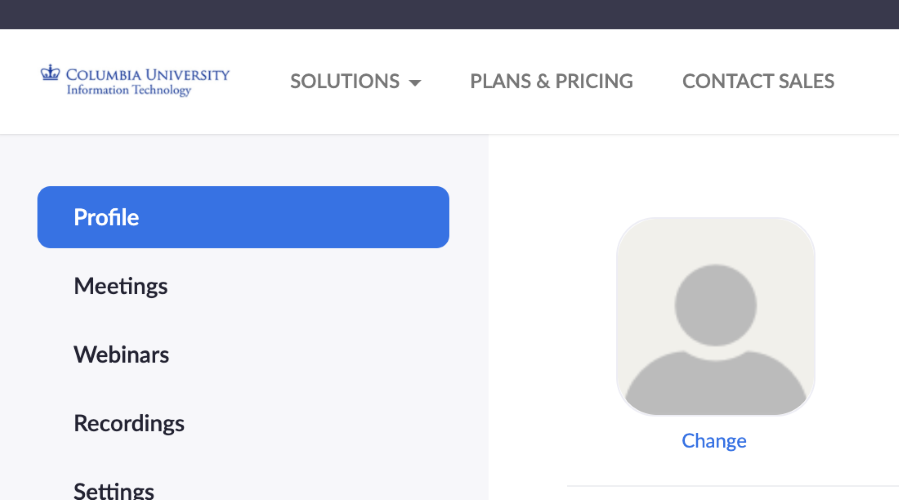Viewport: 899px width, 500px height.
Task: Expand the SOLUTIONS menu
Action: pyautogui.click(x=355, y=81)
